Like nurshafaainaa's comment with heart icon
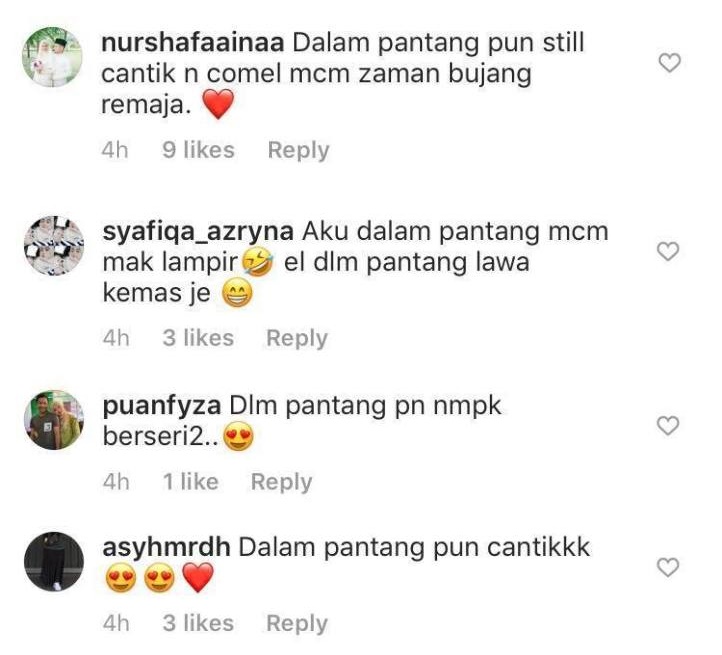 click(669, 63)
